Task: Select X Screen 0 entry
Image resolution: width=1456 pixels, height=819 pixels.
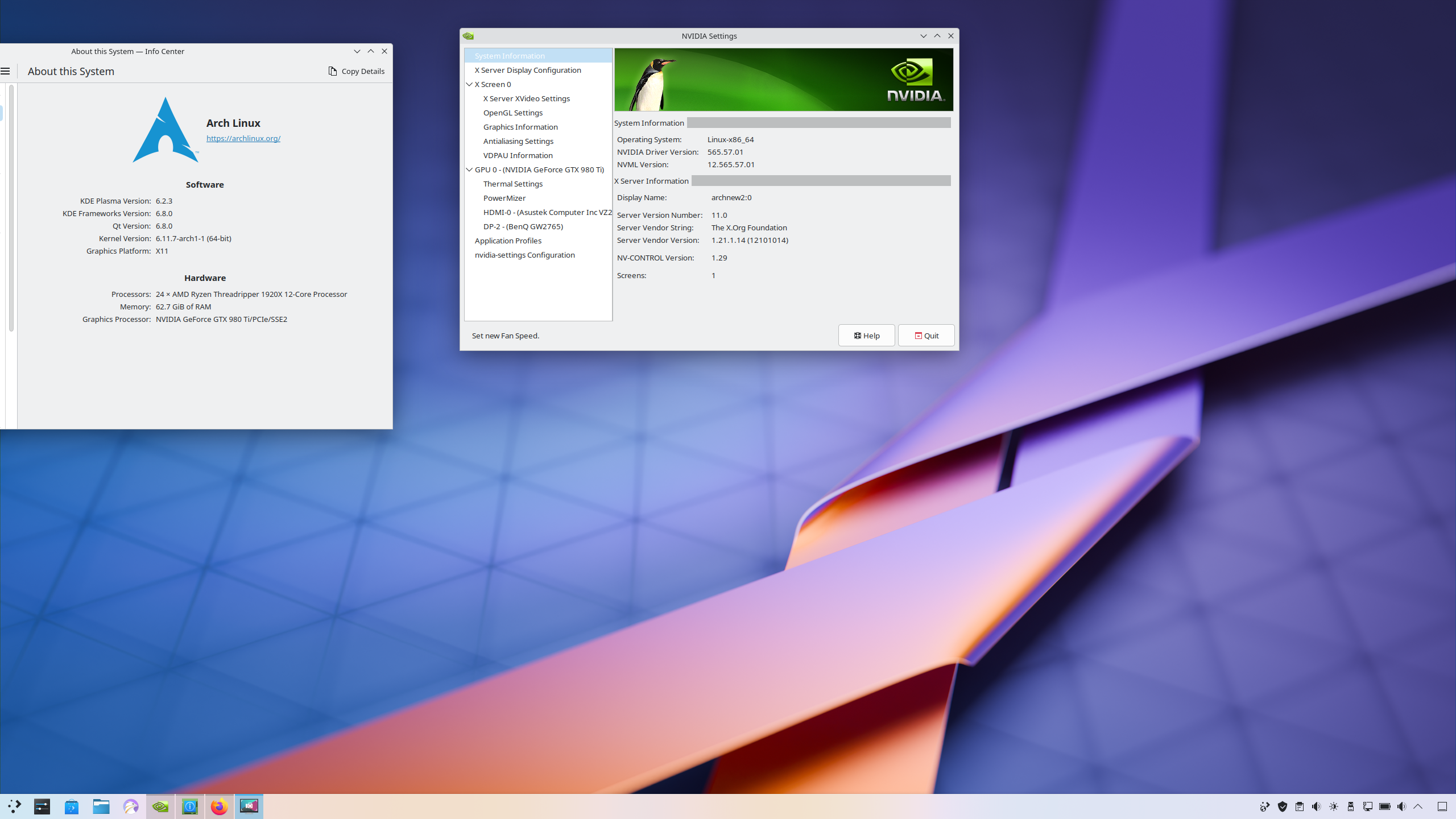Action: click(x=493, y=84)
